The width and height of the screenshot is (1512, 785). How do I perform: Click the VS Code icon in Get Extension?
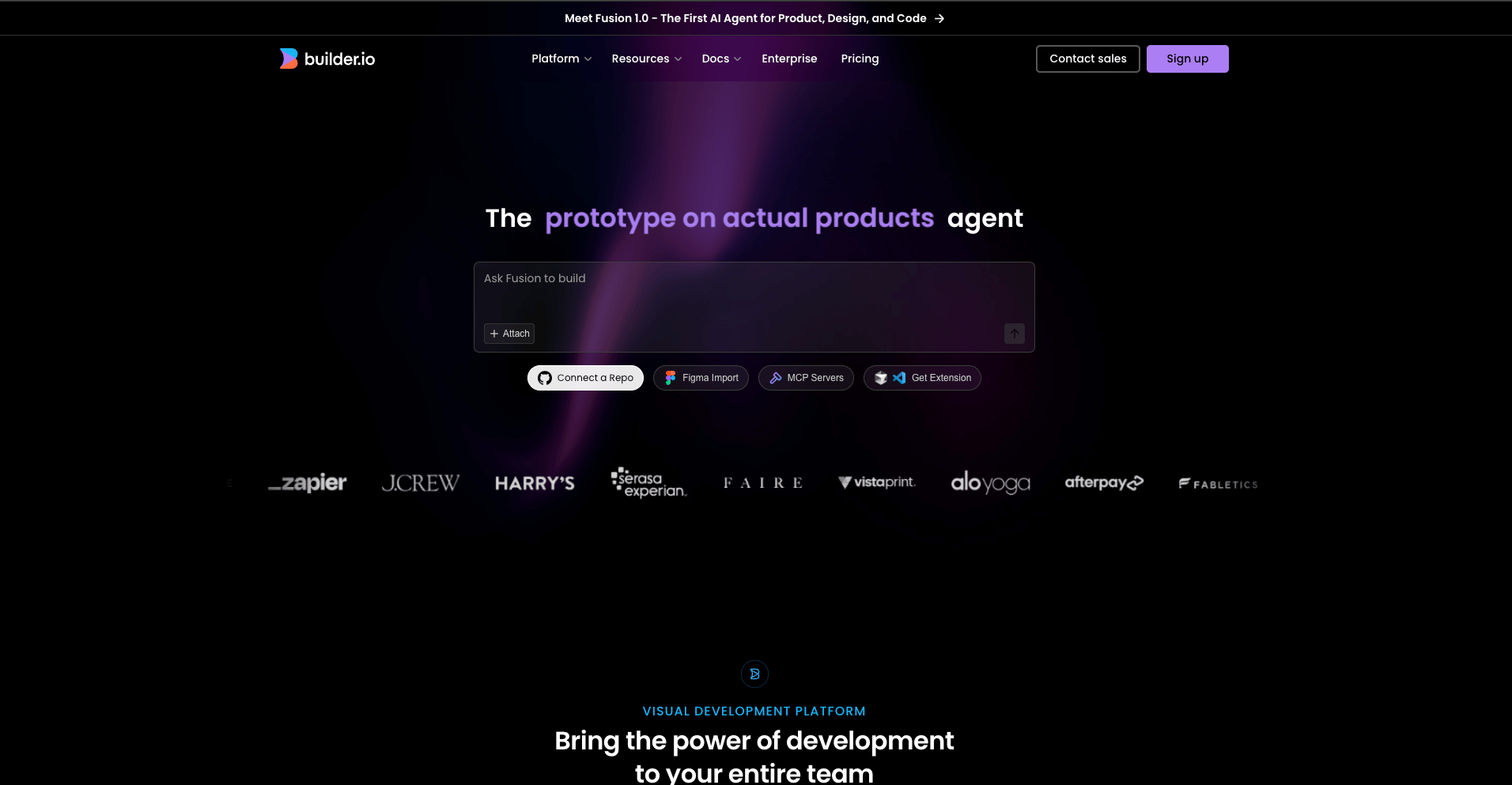(899, 378)
